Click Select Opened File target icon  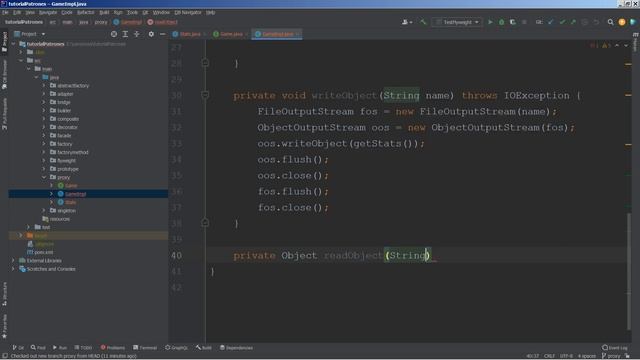click(x=114, y=34)
